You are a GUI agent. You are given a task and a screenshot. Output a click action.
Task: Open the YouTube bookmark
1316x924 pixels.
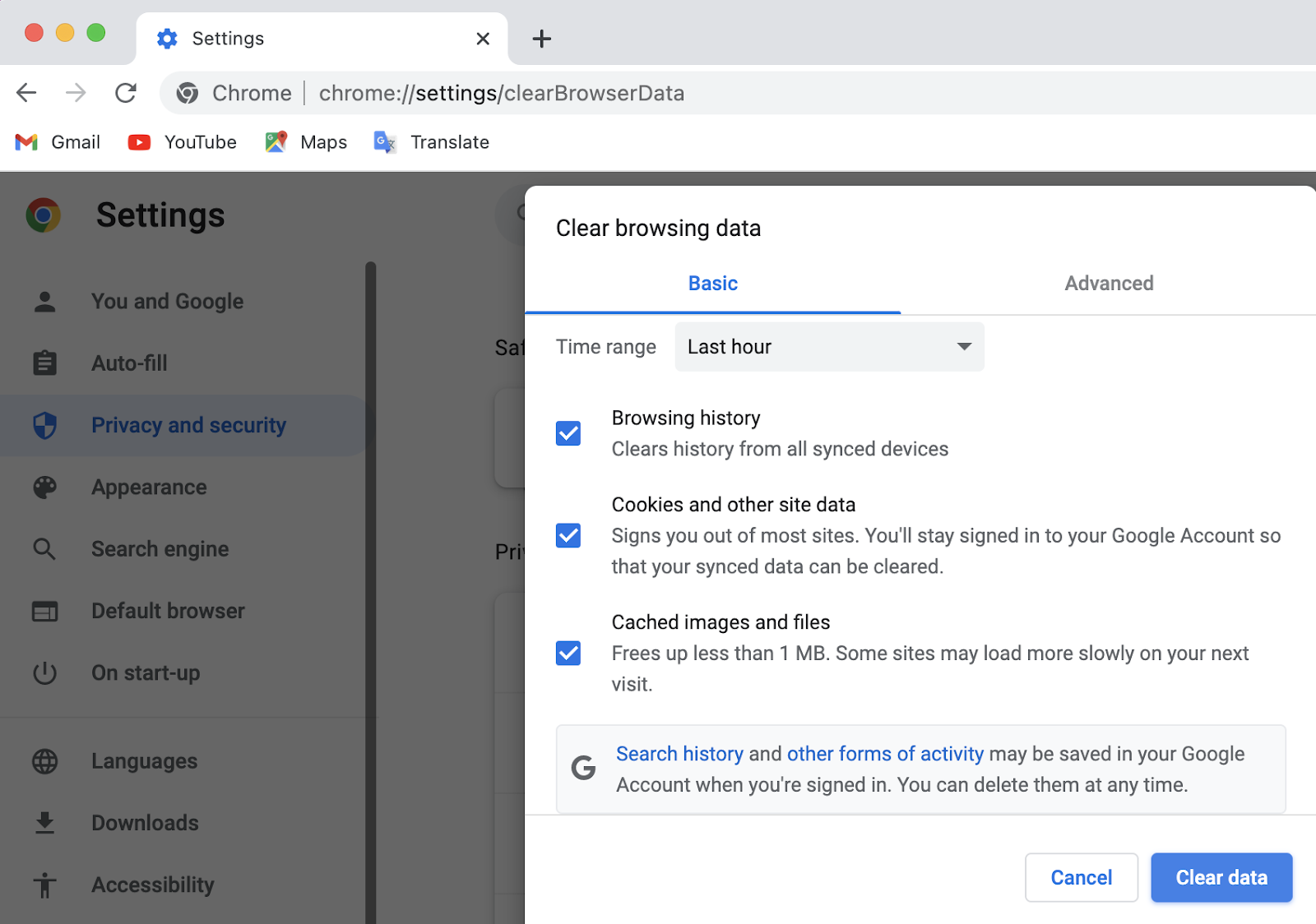tap(182, 142)
